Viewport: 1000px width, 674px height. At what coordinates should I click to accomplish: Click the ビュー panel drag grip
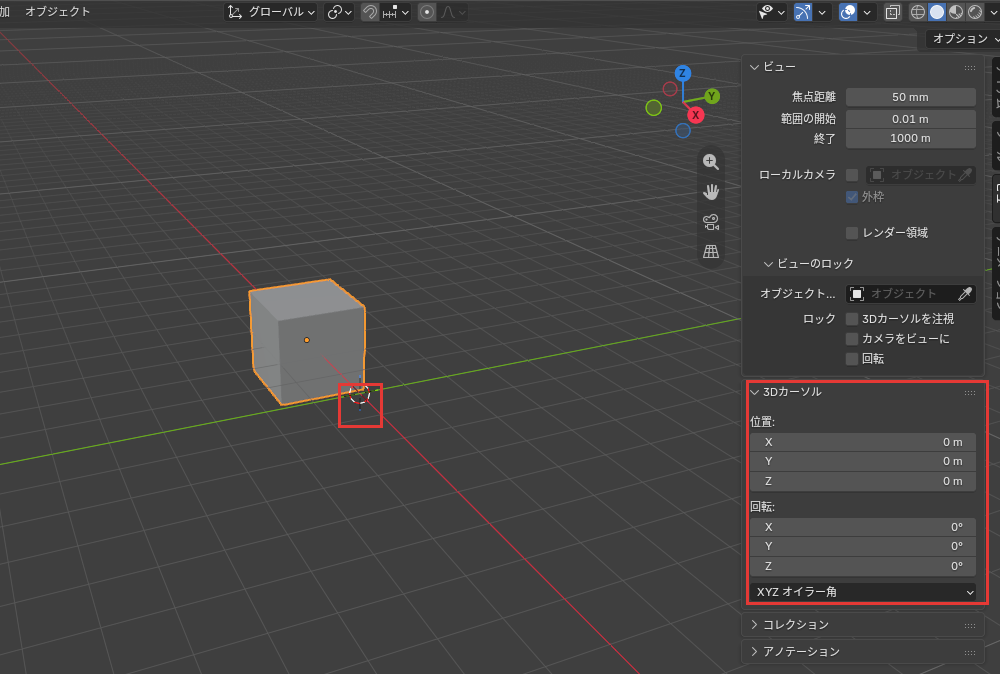(970, 68)
